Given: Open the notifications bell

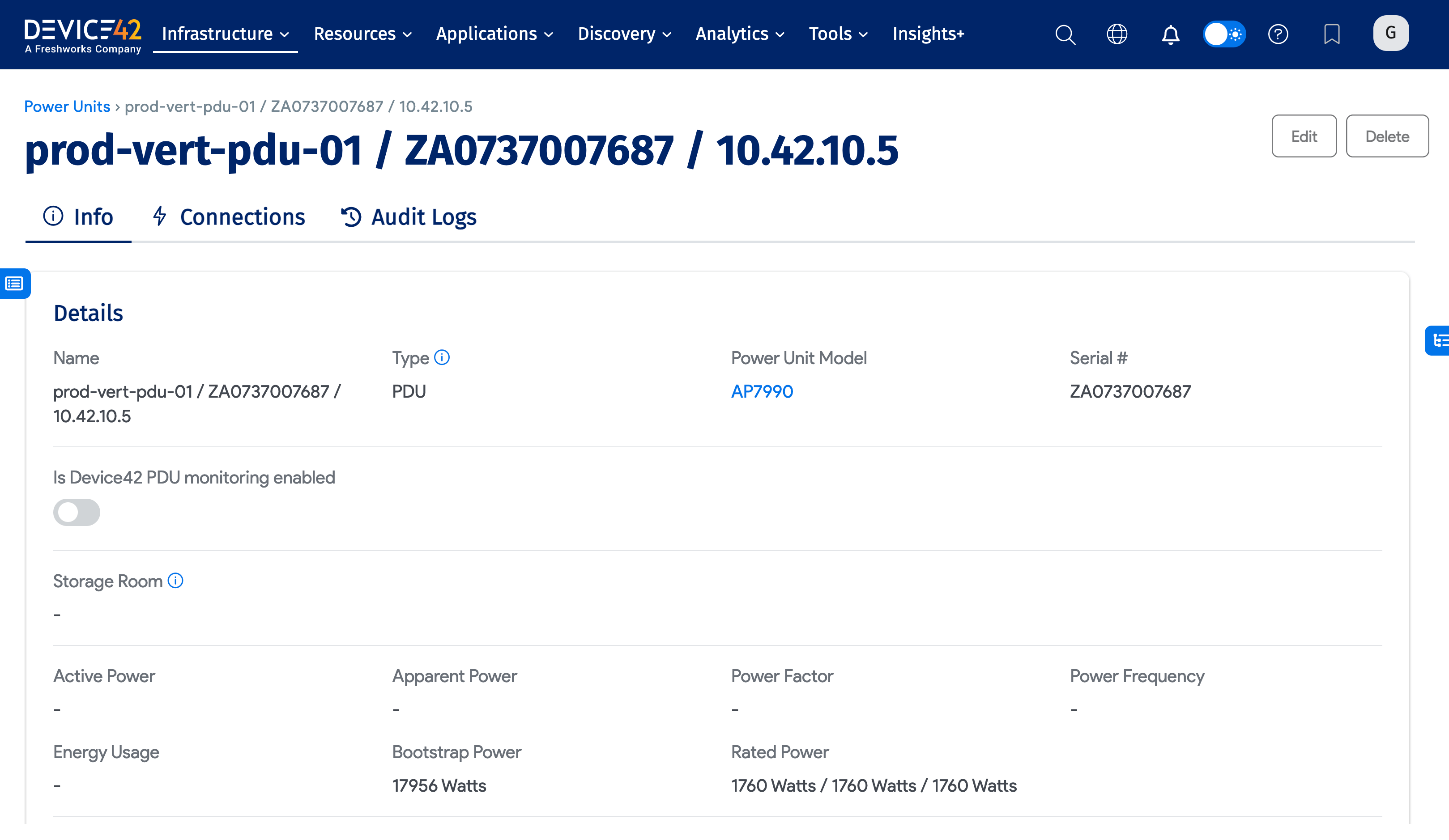Looking at the screenshot, I should (1170, 34).
